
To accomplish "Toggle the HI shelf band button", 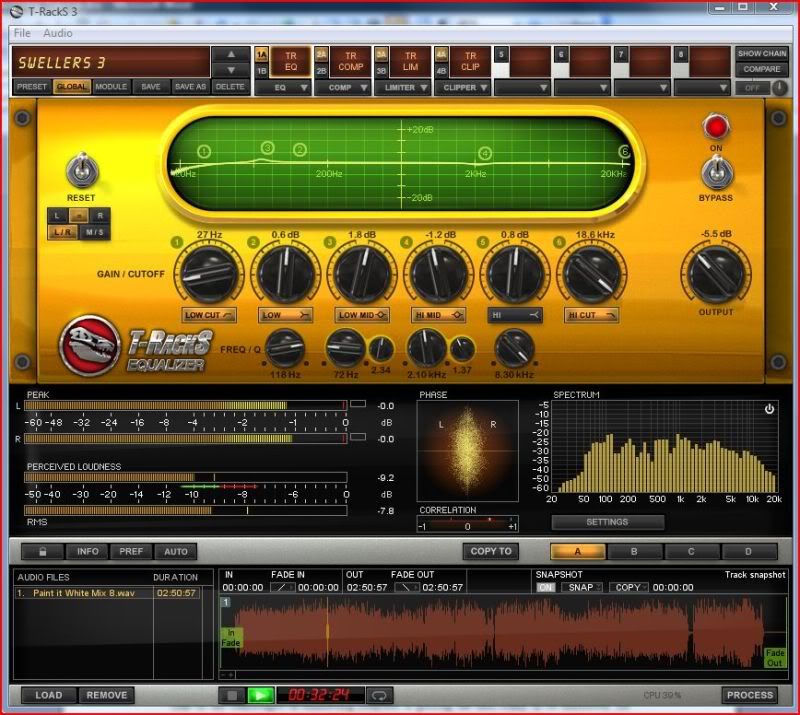I will (x=515, y=315).
